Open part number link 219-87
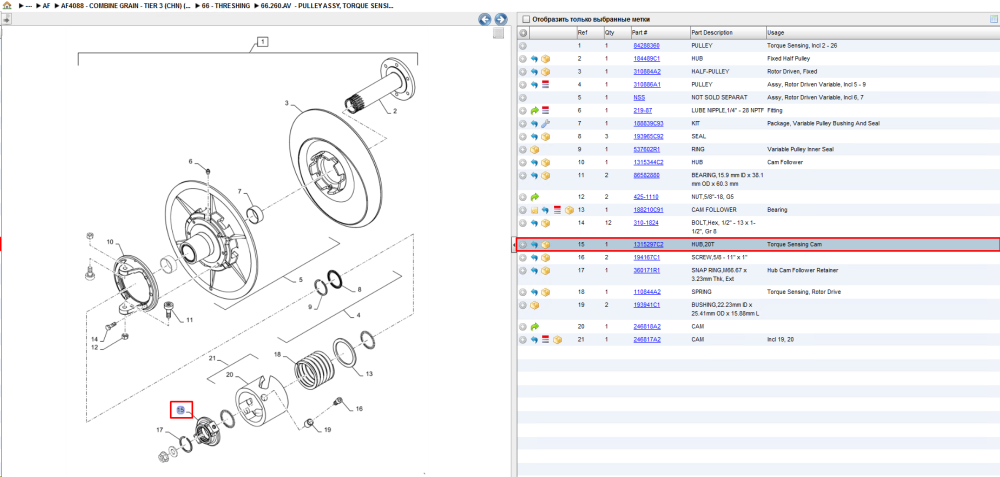Screen dimensions: 1000x477 point(642,110)
